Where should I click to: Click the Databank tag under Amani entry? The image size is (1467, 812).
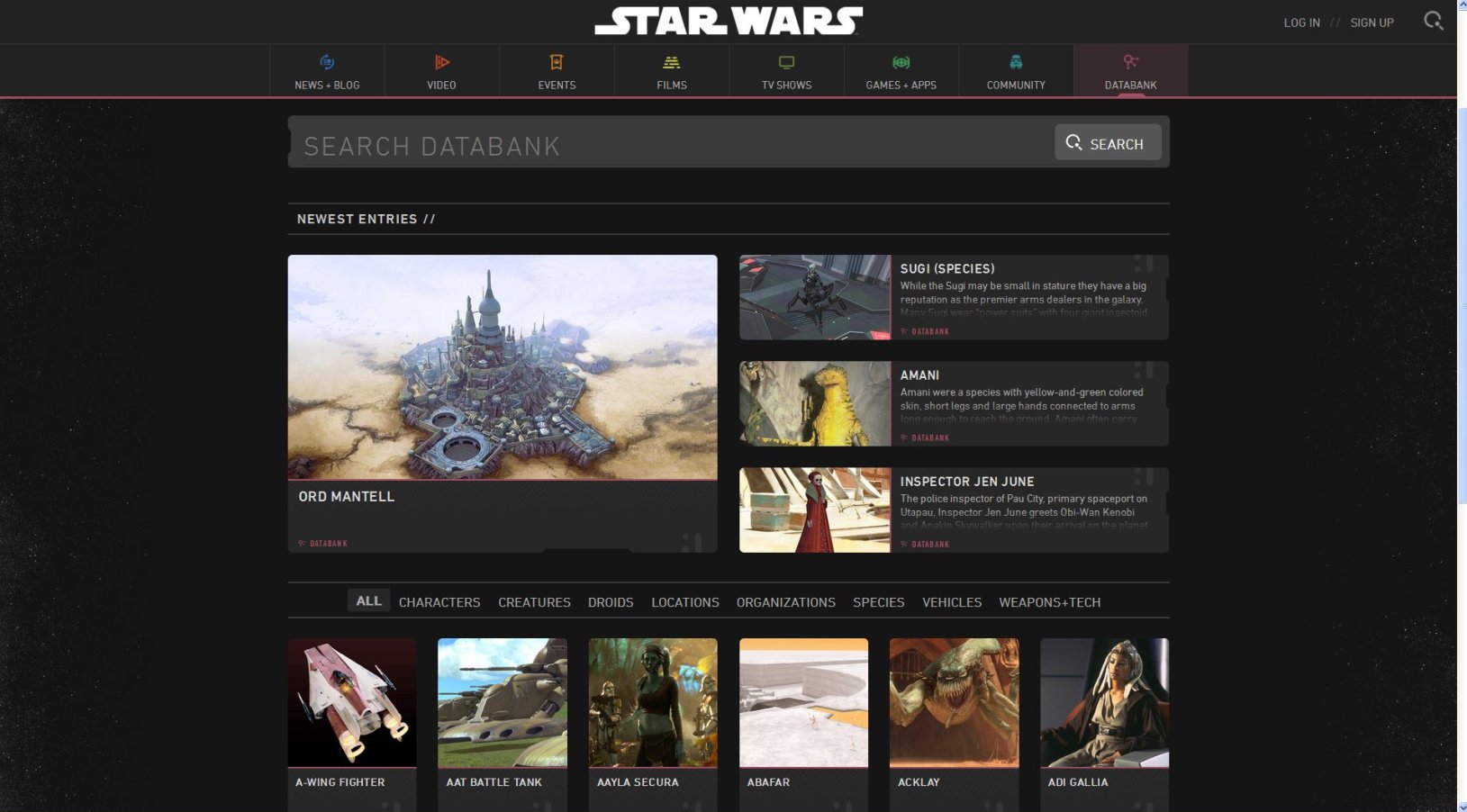pyautogui.click(x=925, y=438)
